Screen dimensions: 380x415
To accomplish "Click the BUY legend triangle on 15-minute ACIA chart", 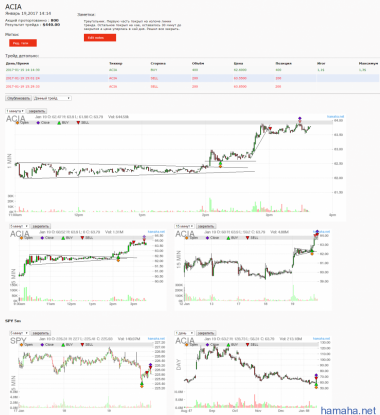I will tap(228, 238).
